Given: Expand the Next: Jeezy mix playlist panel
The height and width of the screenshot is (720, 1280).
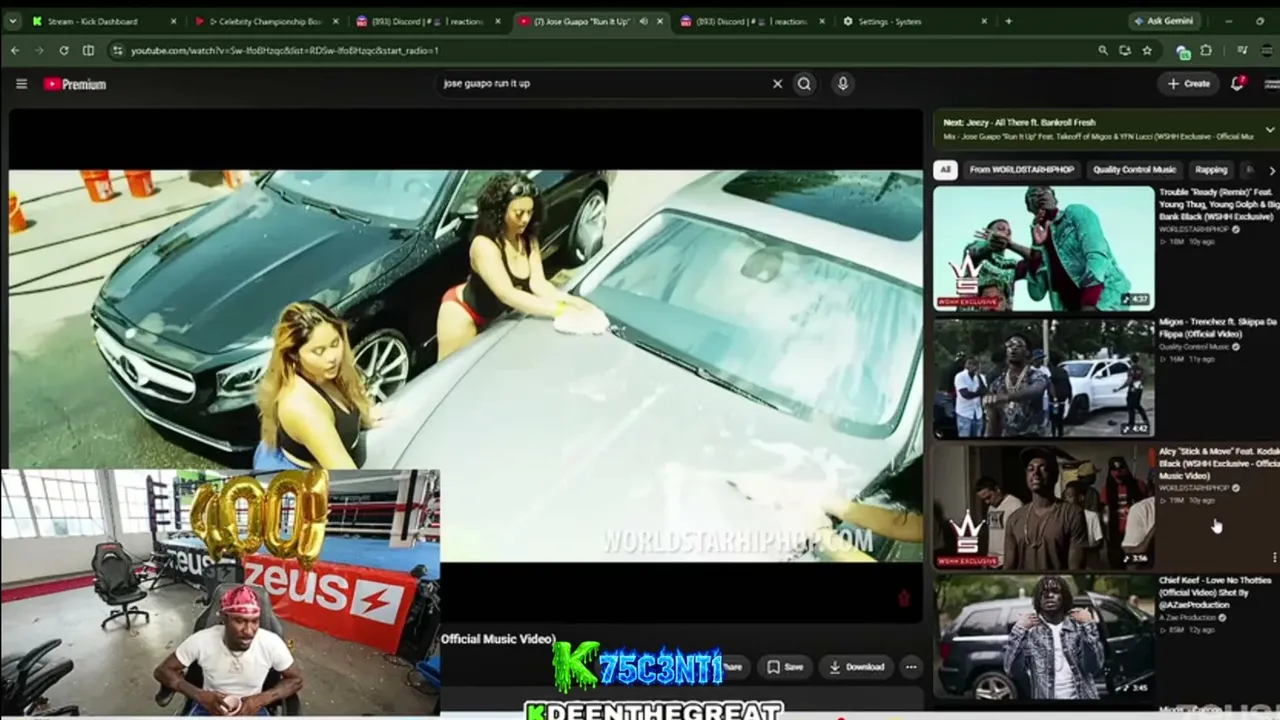Looking at the screenshot, I should 1270,130.
